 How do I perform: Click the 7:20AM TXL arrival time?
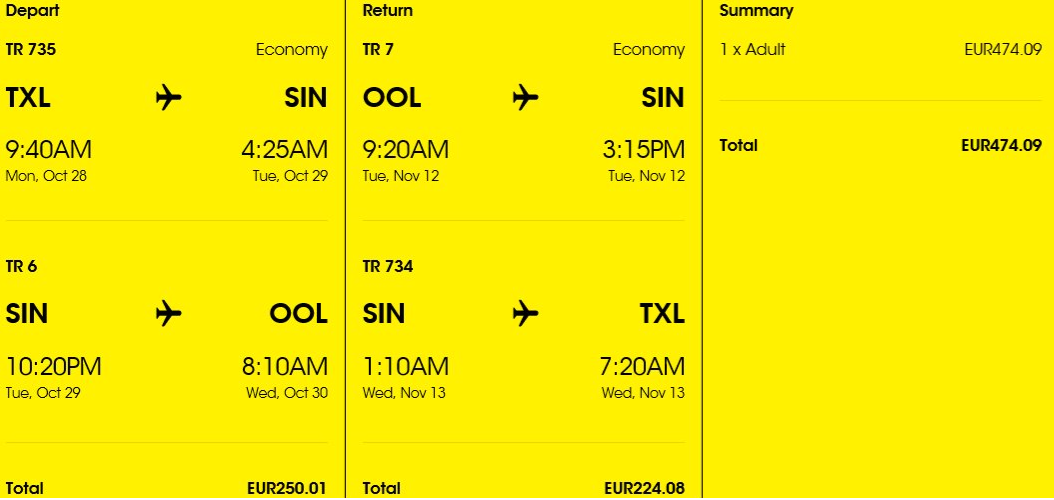point(642,367)
